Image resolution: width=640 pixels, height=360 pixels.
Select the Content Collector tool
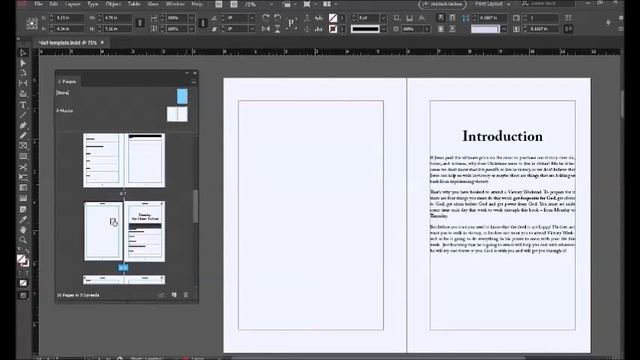tap(23, 94)
